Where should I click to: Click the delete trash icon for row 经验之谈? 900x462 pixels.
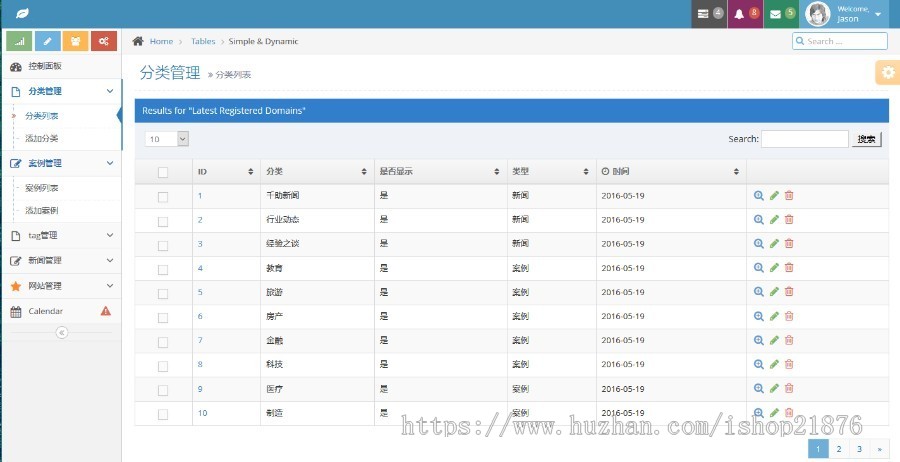789,244
